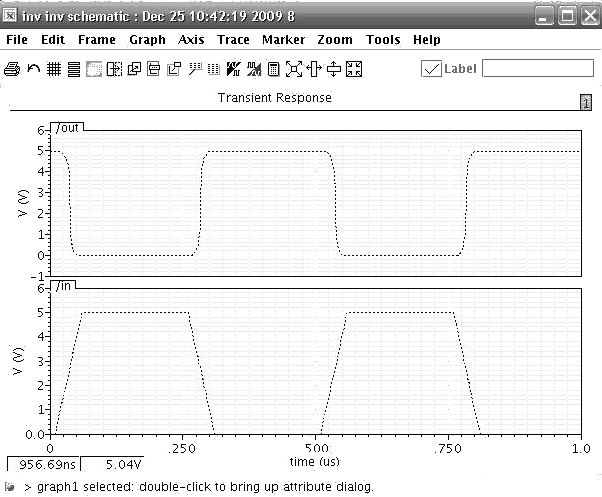Click the 1.0 tick label on time axis
602x497 pixels.
click(581, 449)
